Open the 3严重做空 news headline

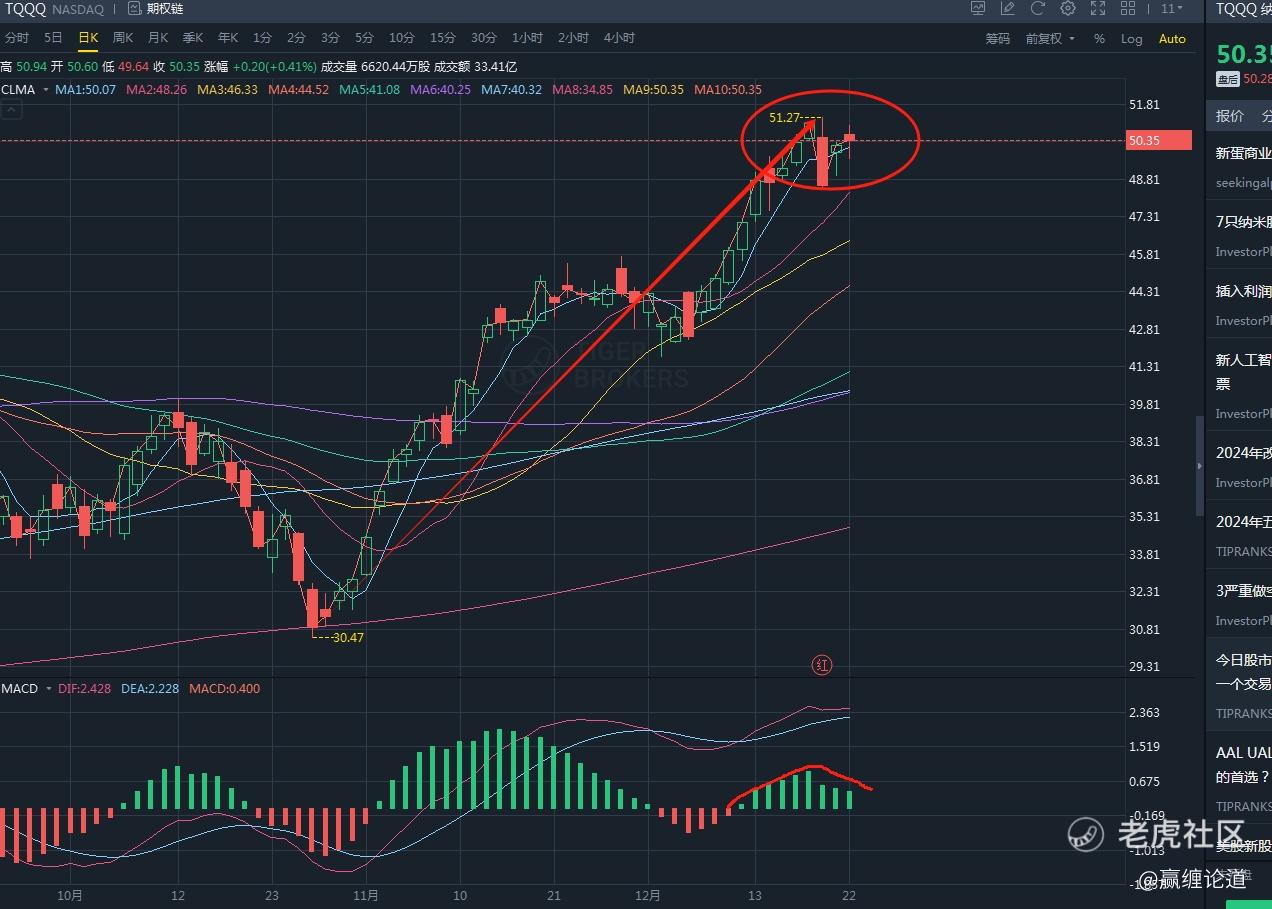[x=1243, y=591]
